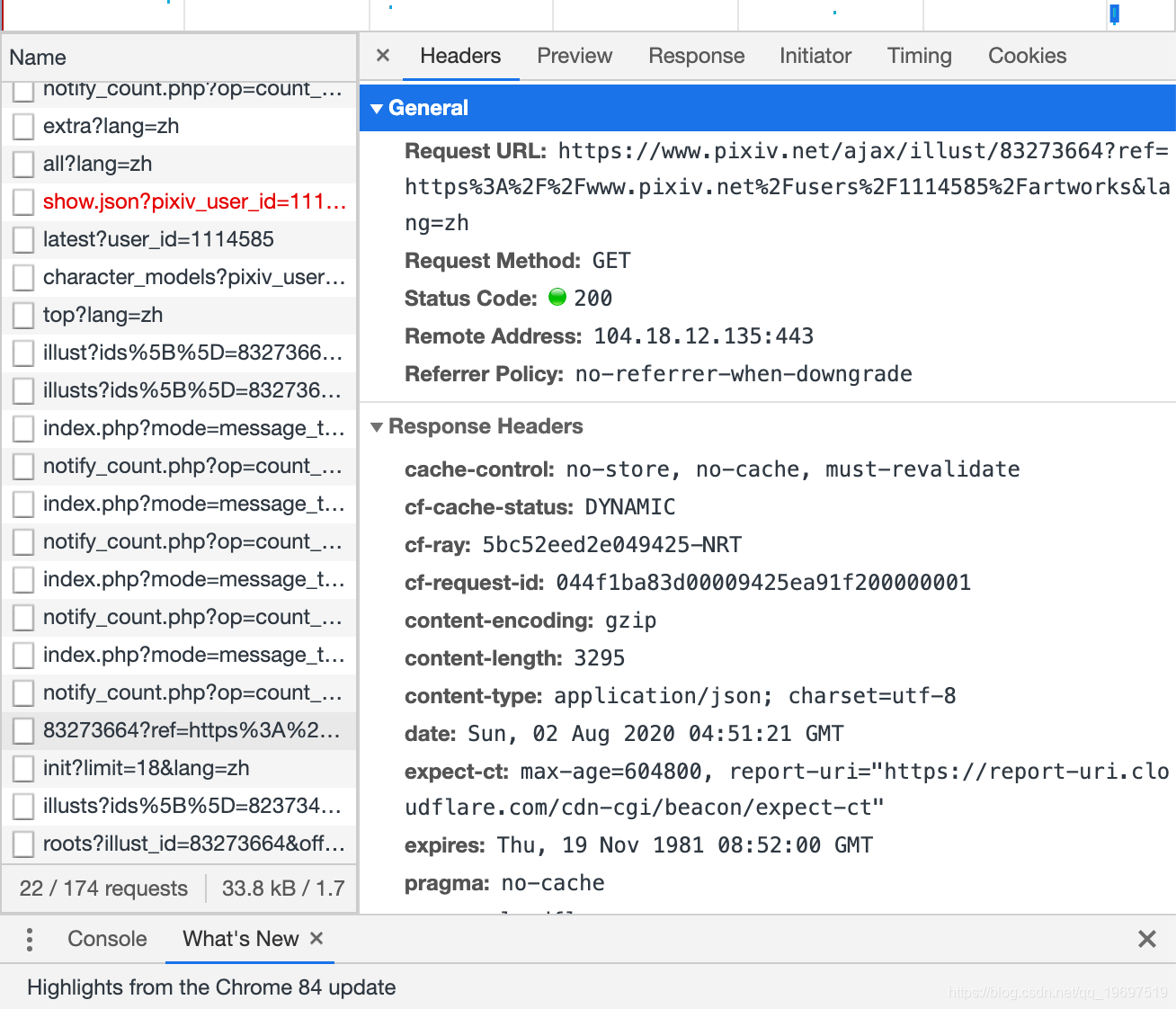Image resolution: width=1176 pixels, height=1009 pixels.
Task: Open the Initiator tab
Action: 815,56
